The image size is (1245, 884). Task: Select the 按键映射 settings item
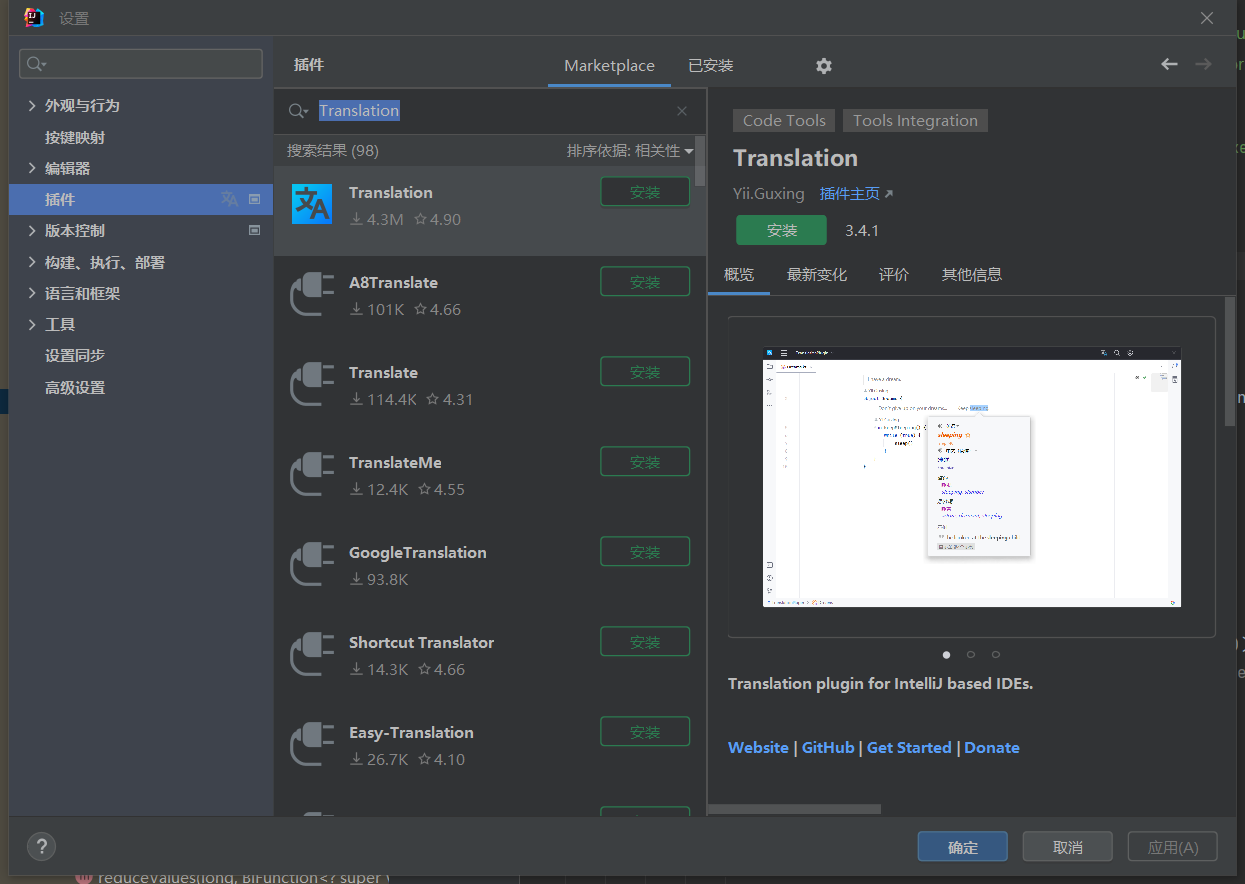(75, 137)
